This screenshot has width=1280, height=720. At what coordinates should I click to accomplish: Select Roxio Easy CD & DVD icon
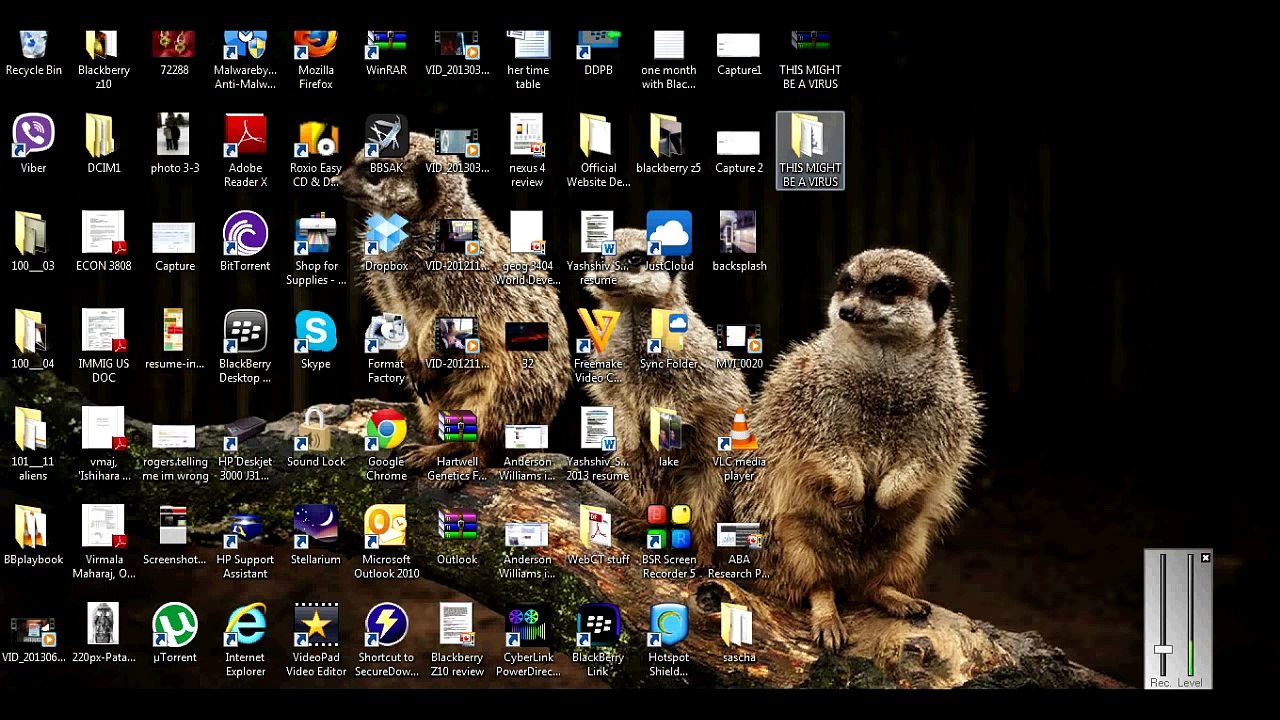tap(316, 152)
